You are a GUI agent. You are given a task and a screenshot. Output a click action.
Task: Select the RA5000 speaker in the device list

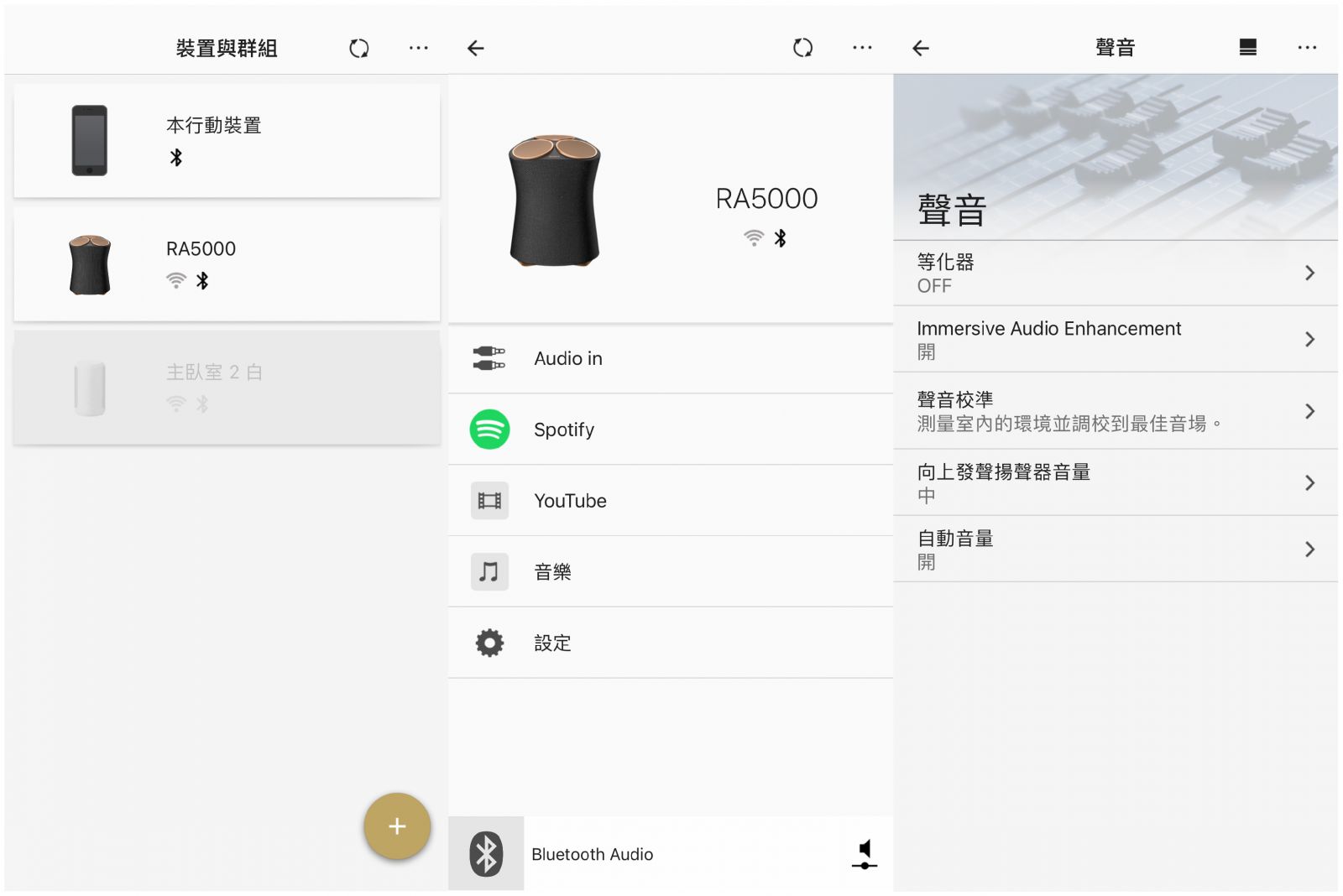[227, 264]
